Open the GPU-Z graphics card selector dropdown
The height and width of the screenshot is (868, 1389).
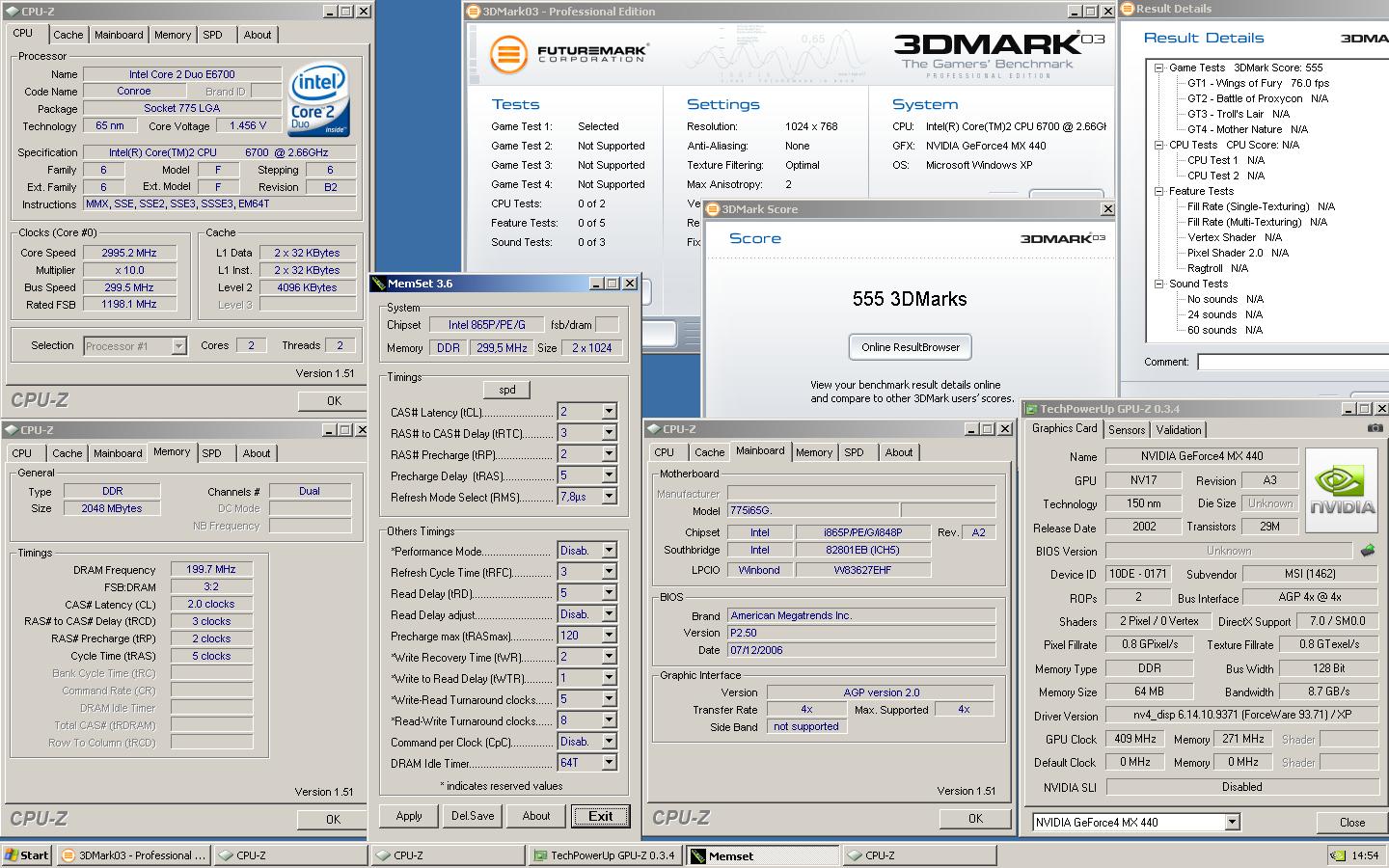pos(1232,823)
